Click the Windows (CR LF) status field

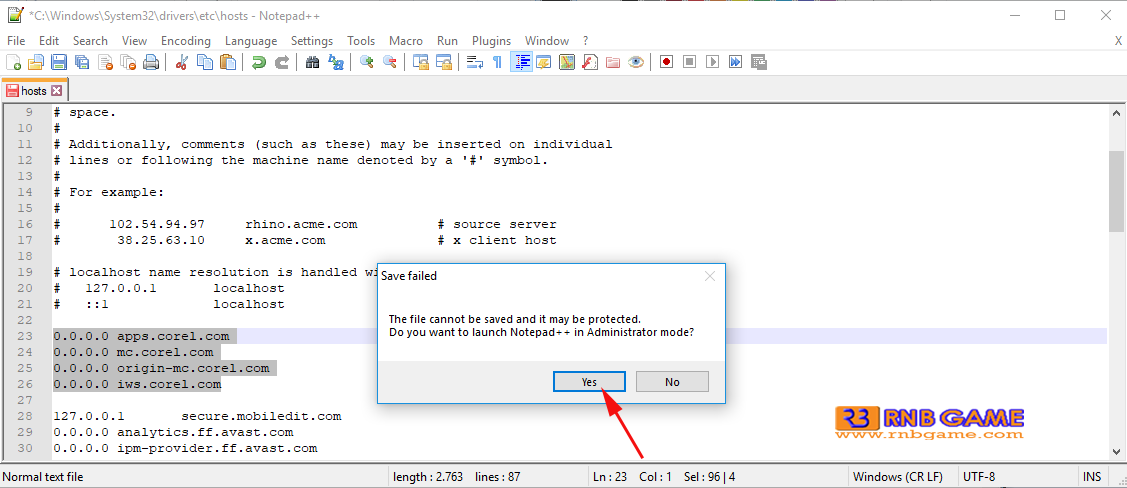[x=903, y=477]
